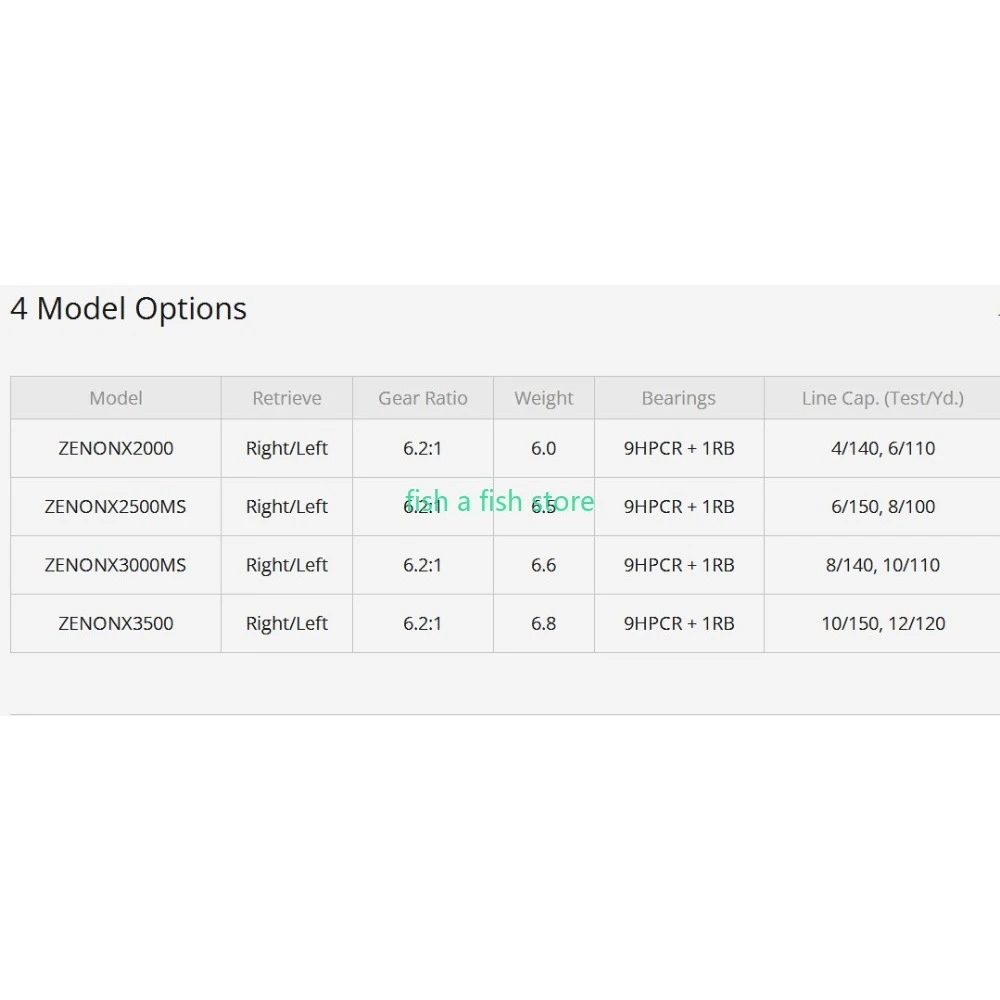Click the 6.6 weight cell

[544, 565]
